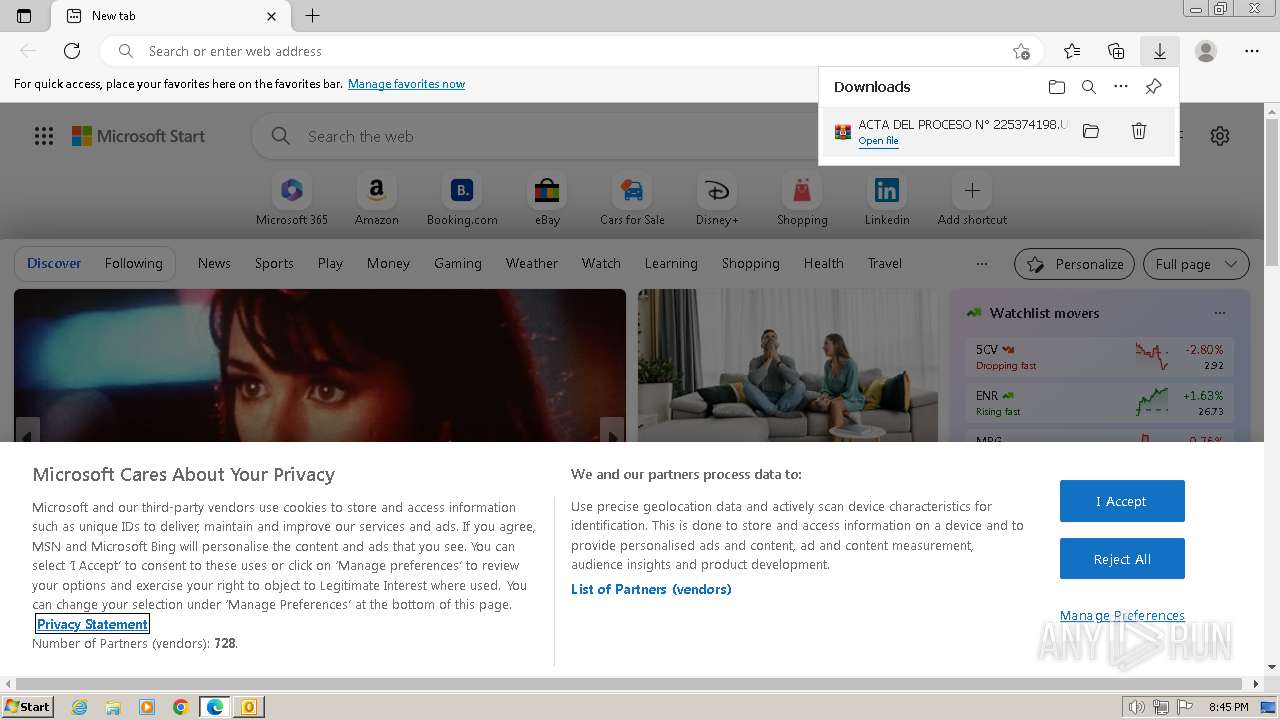
Task: Open the profile avatar icon
Action: pos(1206,51)
